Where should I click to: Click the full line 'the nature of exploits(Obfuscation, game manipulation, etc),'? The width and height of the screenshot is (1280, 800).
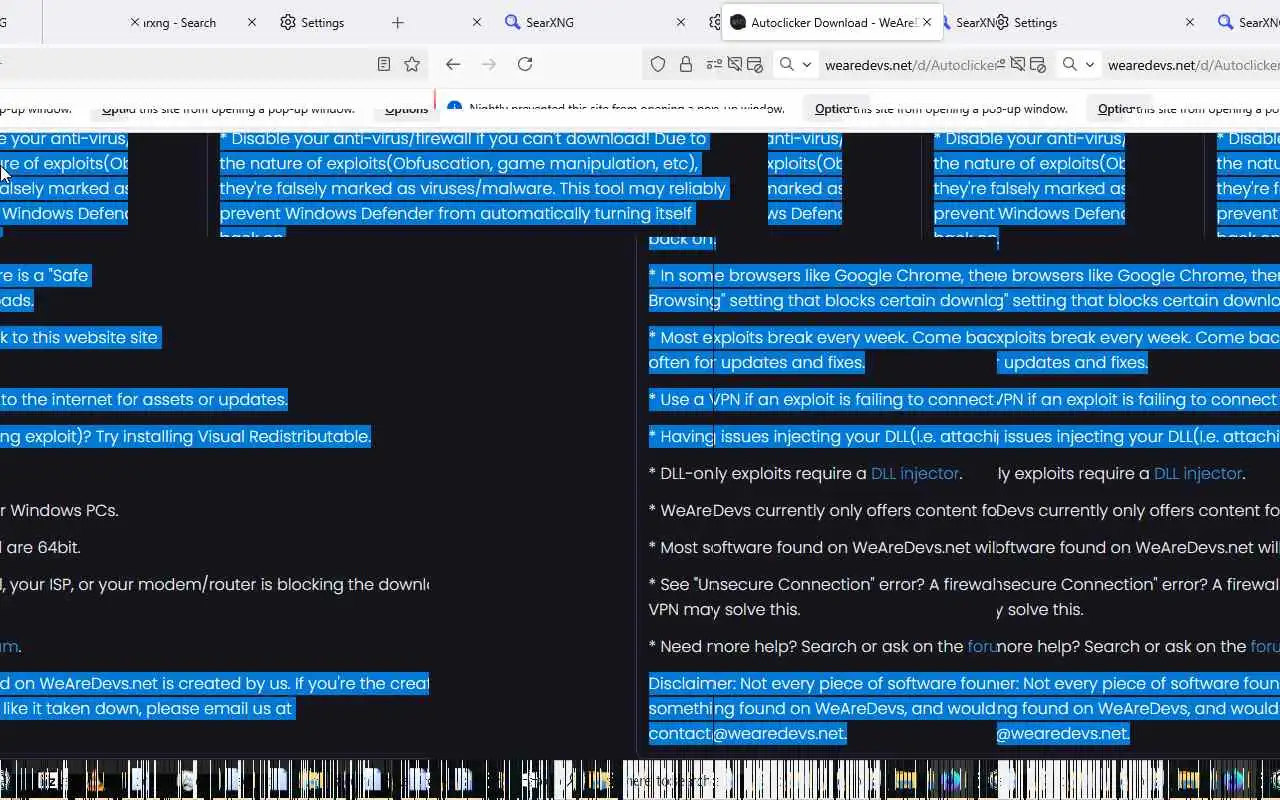pos(459,163)
